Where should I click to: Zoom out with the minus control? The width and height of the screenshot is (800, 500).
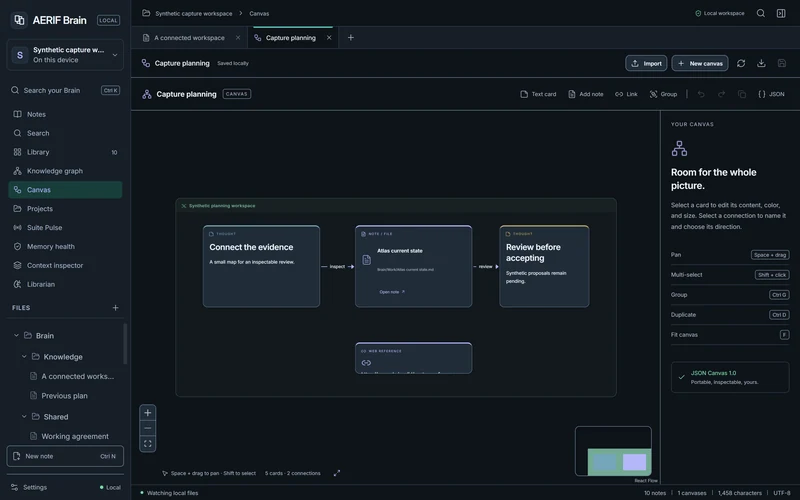coord(147,428)
